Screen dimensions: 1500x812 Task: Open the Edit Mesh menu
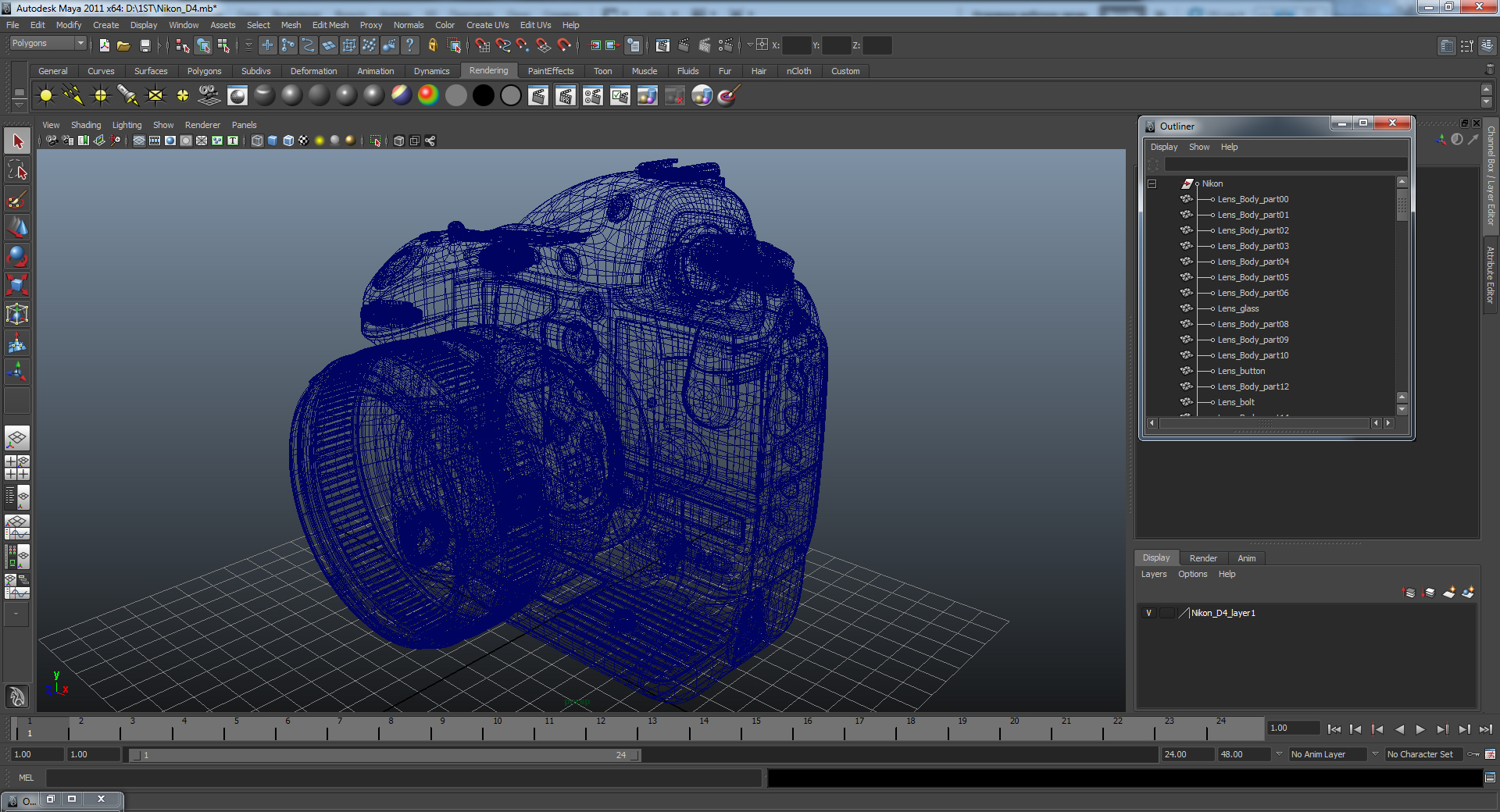click(330, 25)
